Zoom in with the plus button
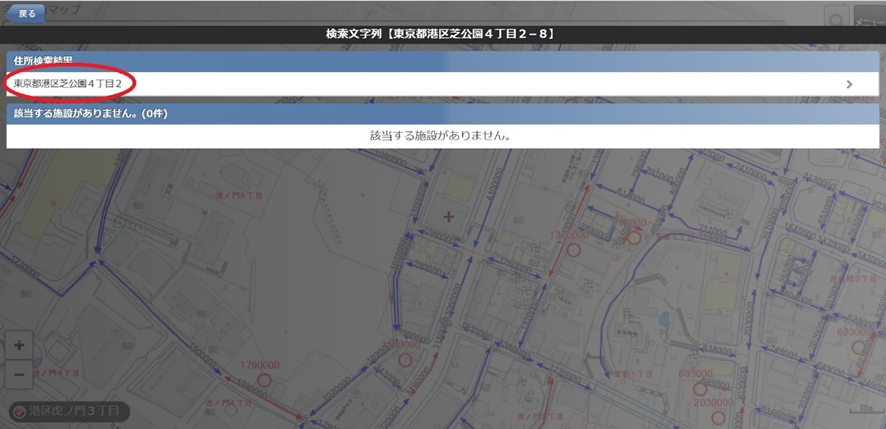Screen dimensions: 886x429 coord(19,345)
